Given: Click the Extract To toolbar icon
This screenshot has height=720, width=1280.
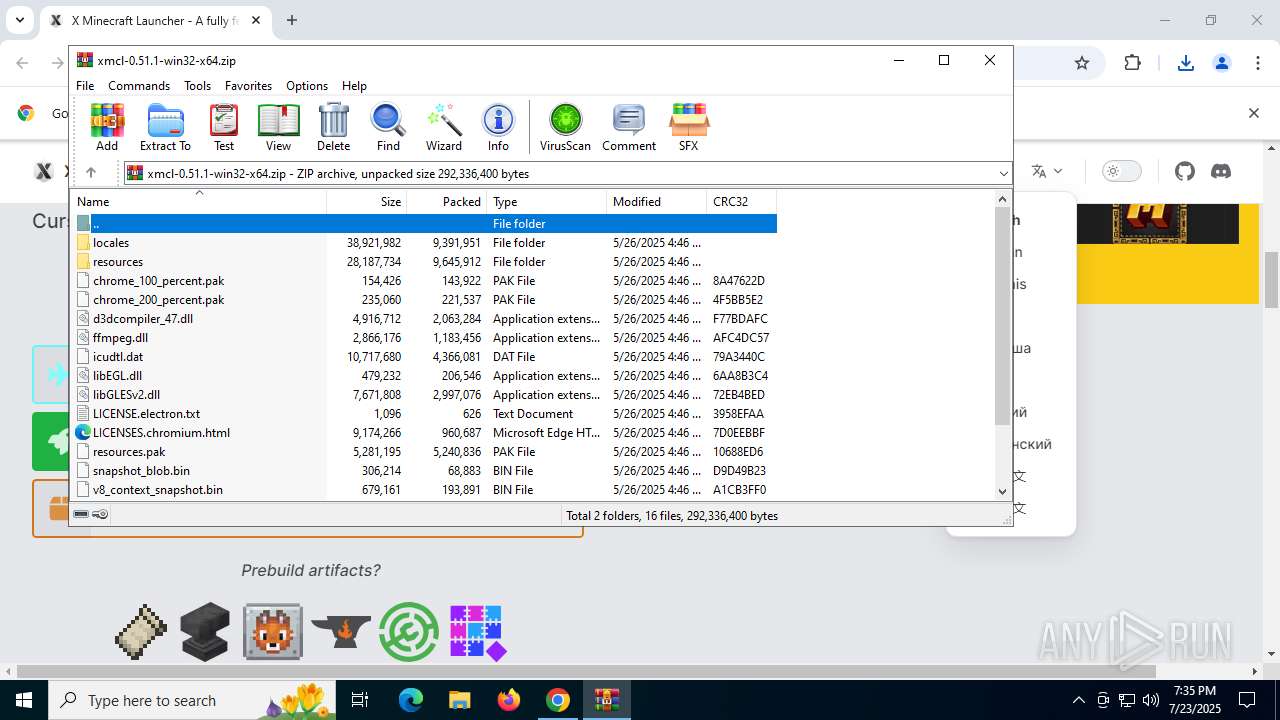Looking at the screenshot, I should (x=165, y=127).
